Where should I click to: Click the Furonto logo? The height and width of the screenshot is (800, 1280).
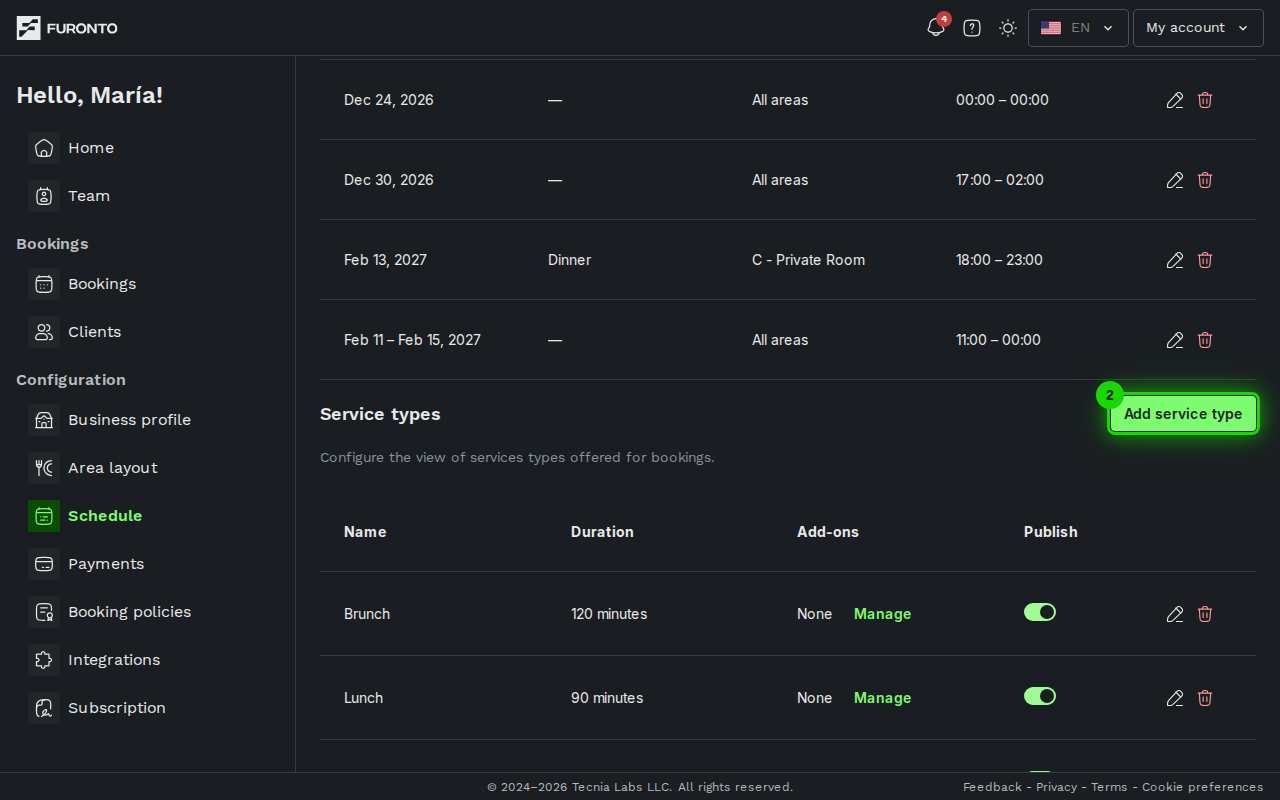pyautogui.click(x=67, y=28)
